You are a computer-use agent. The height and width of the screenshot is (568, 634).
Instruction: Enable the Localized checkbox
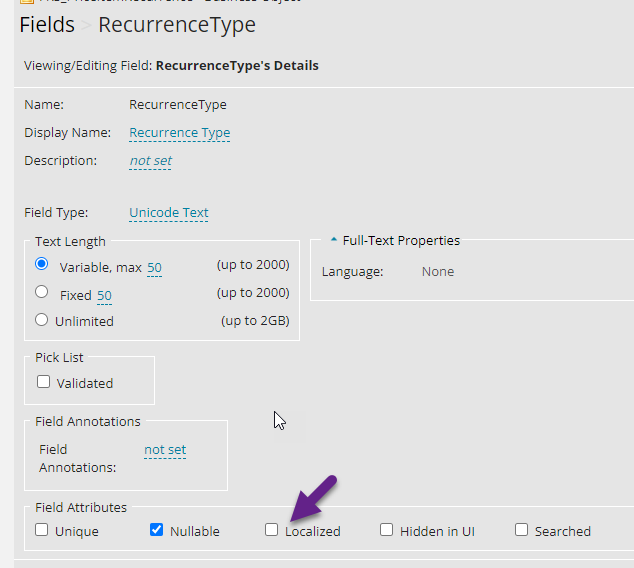(271, 530)
